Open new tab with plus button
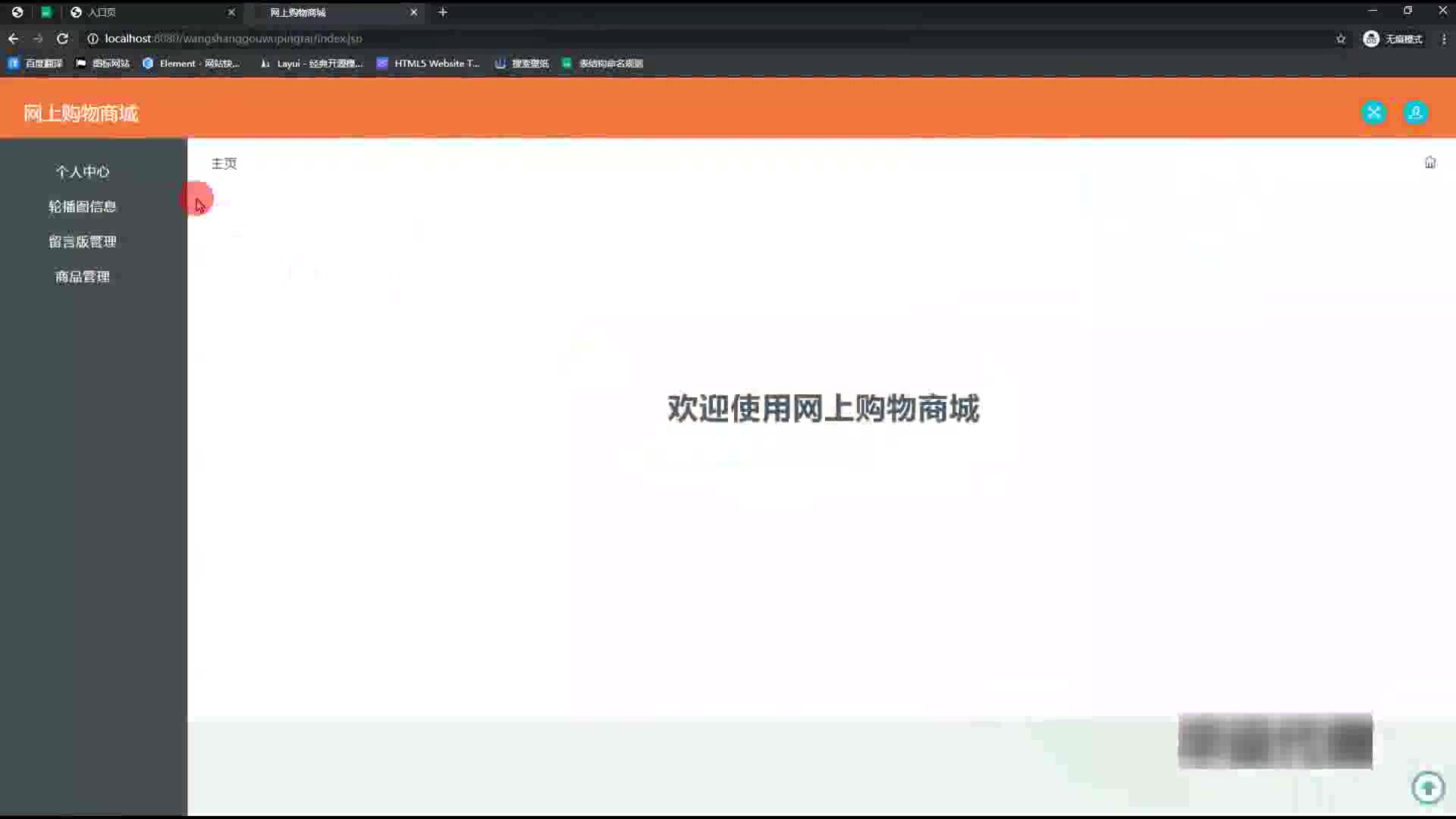 point(443,12)
